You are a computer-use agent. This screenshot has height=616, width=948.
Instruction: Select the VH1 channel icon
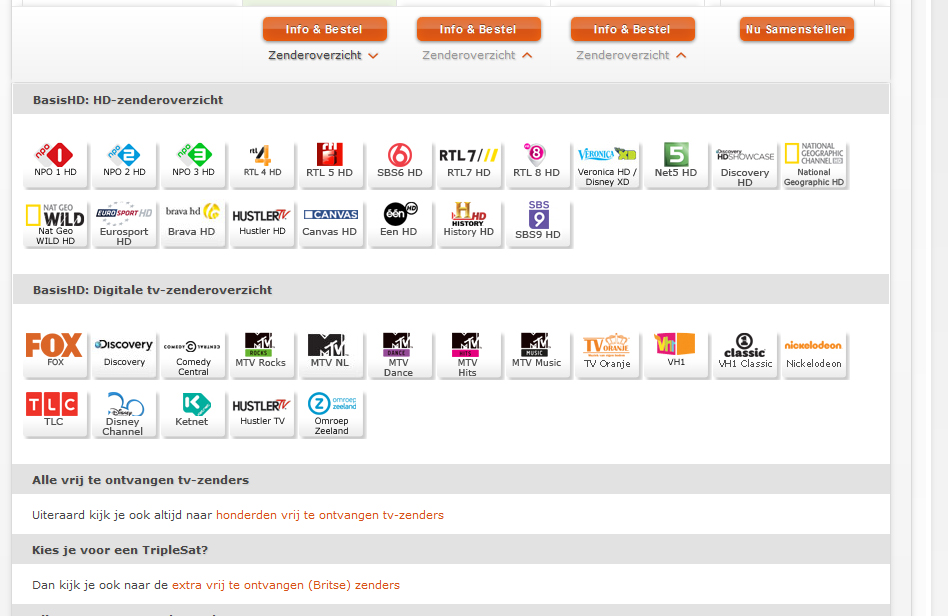(x=675, y=355)
